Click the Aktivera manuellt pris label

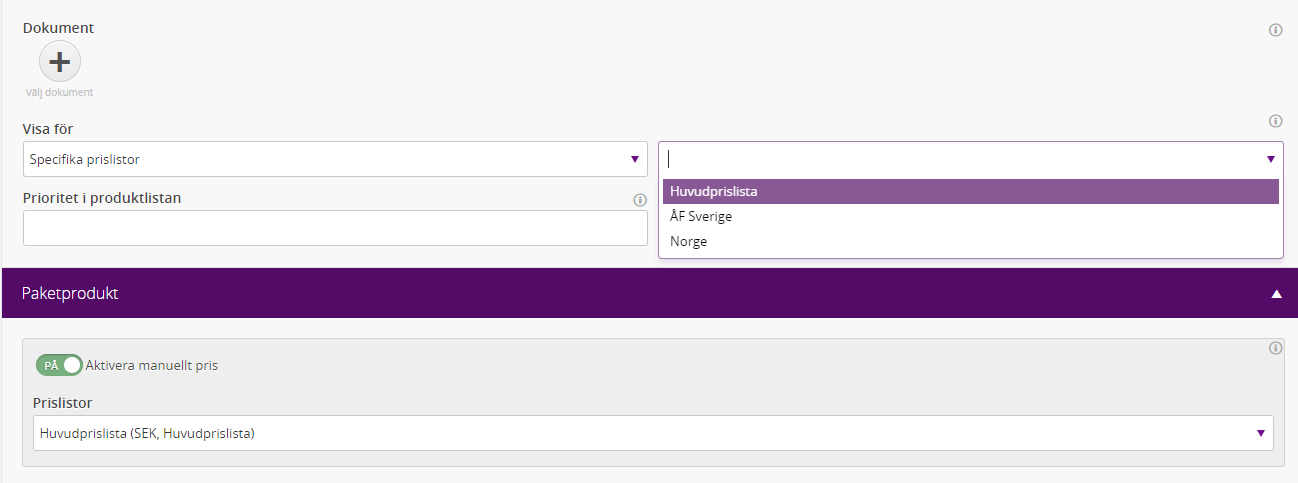152,365
